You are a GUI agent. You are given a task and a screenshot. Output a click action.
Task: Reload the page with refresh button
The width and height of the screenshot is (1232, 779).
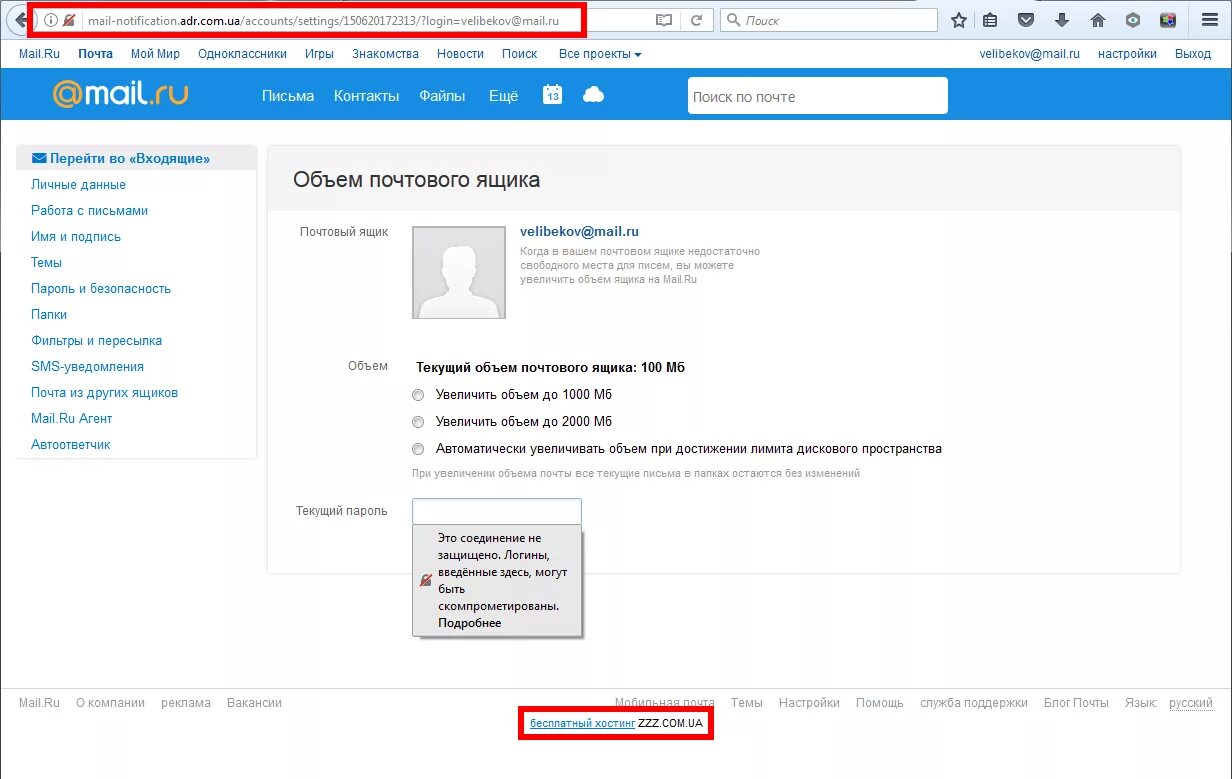coord(697,20)
